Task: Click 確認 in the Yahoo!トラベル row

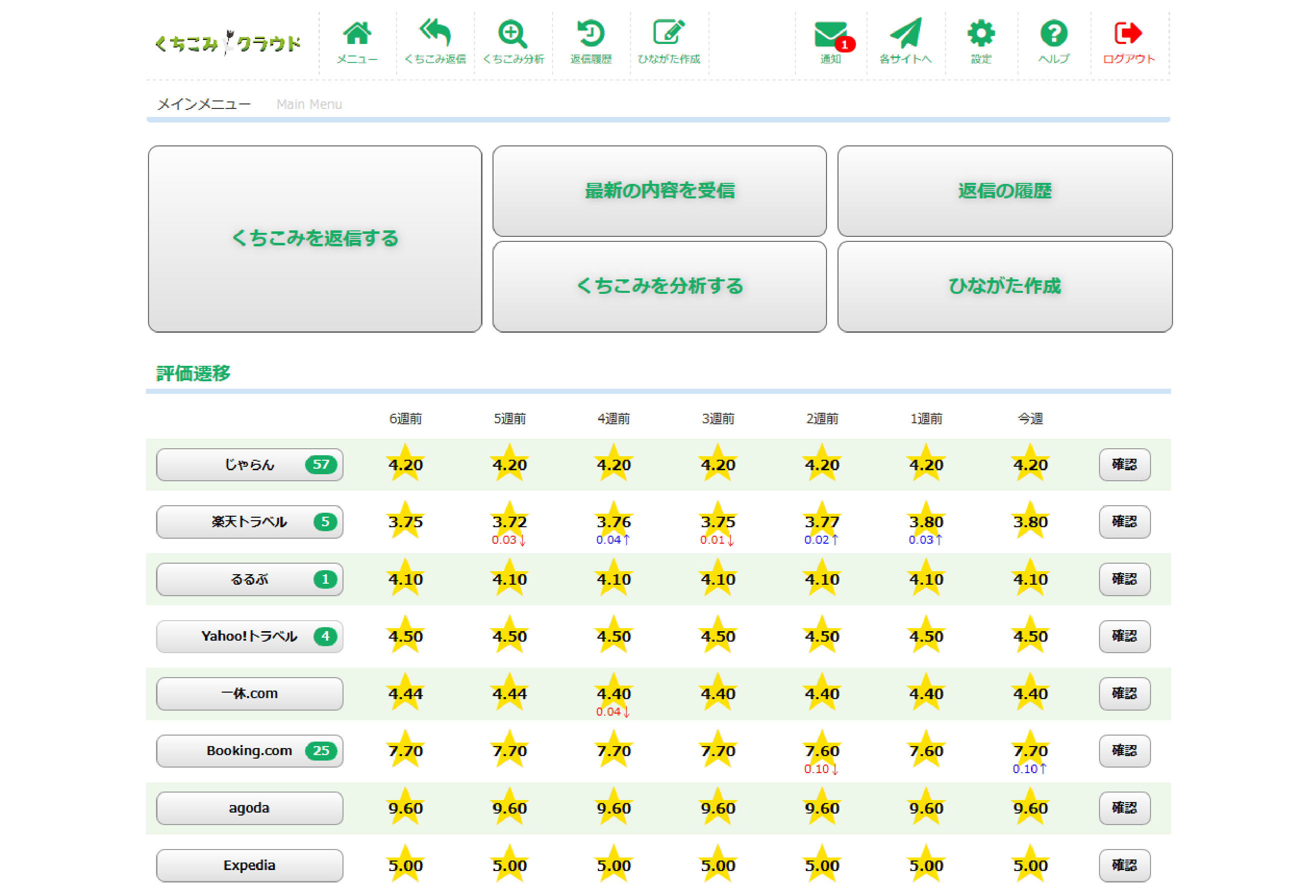Action: (x=1124, y=636)
